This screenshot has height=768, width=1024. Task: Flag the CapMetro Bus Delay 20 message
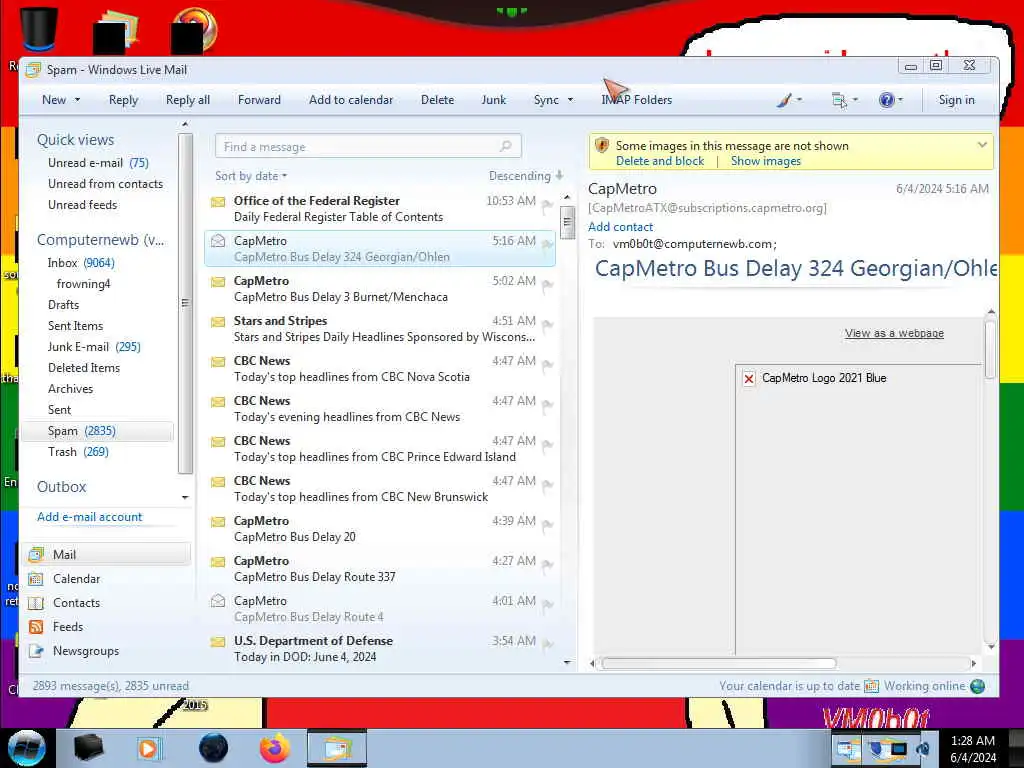coord(548,525)
